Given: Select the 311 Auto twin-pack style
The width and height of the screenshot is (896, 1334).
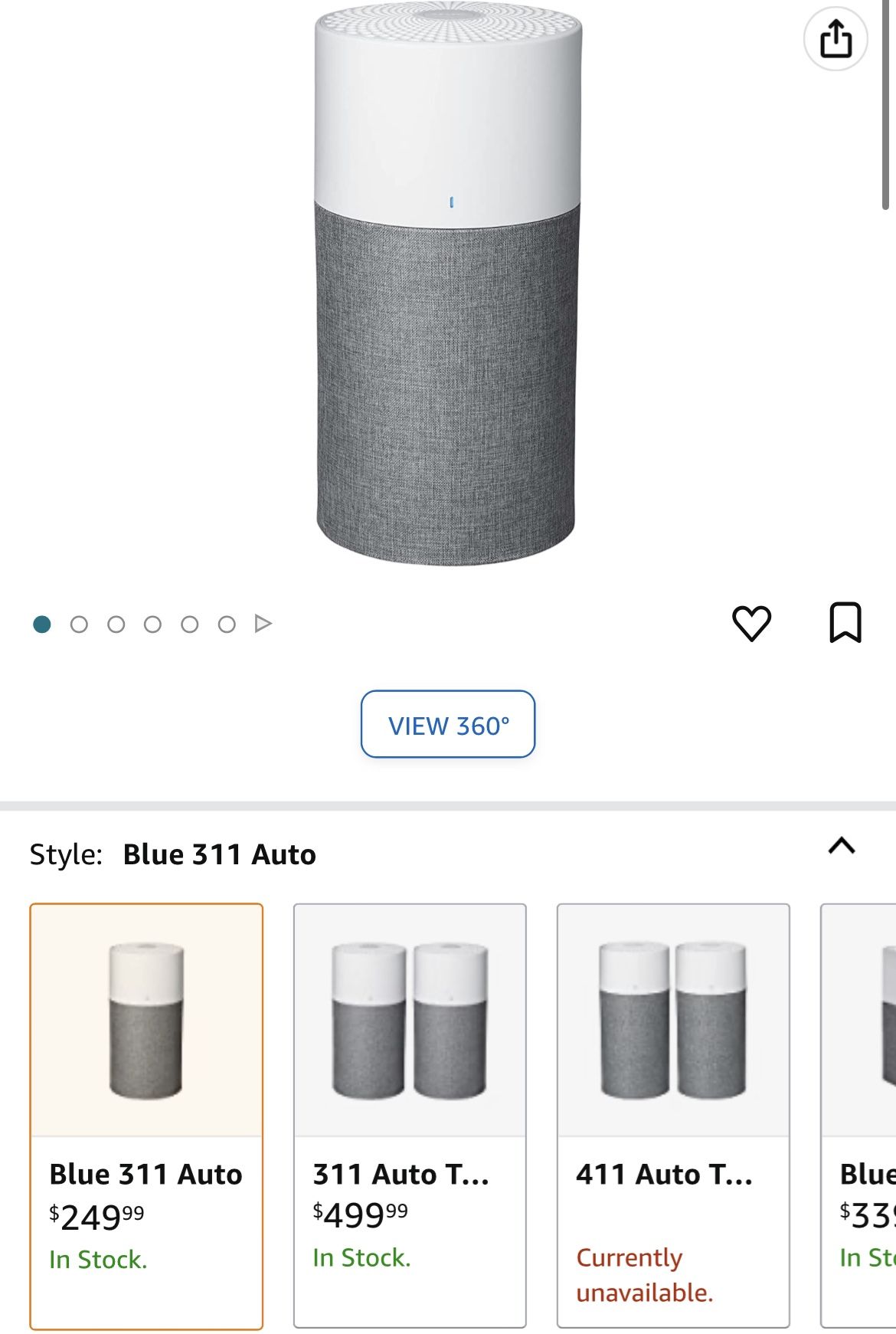Looking at the screenshot, I should (x=410, y=1115).
